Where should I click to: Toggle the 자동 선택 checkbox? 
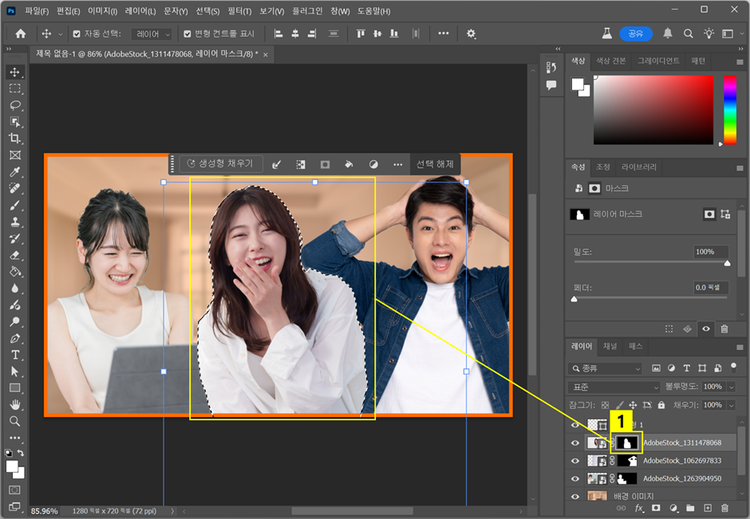coord(76,34)
